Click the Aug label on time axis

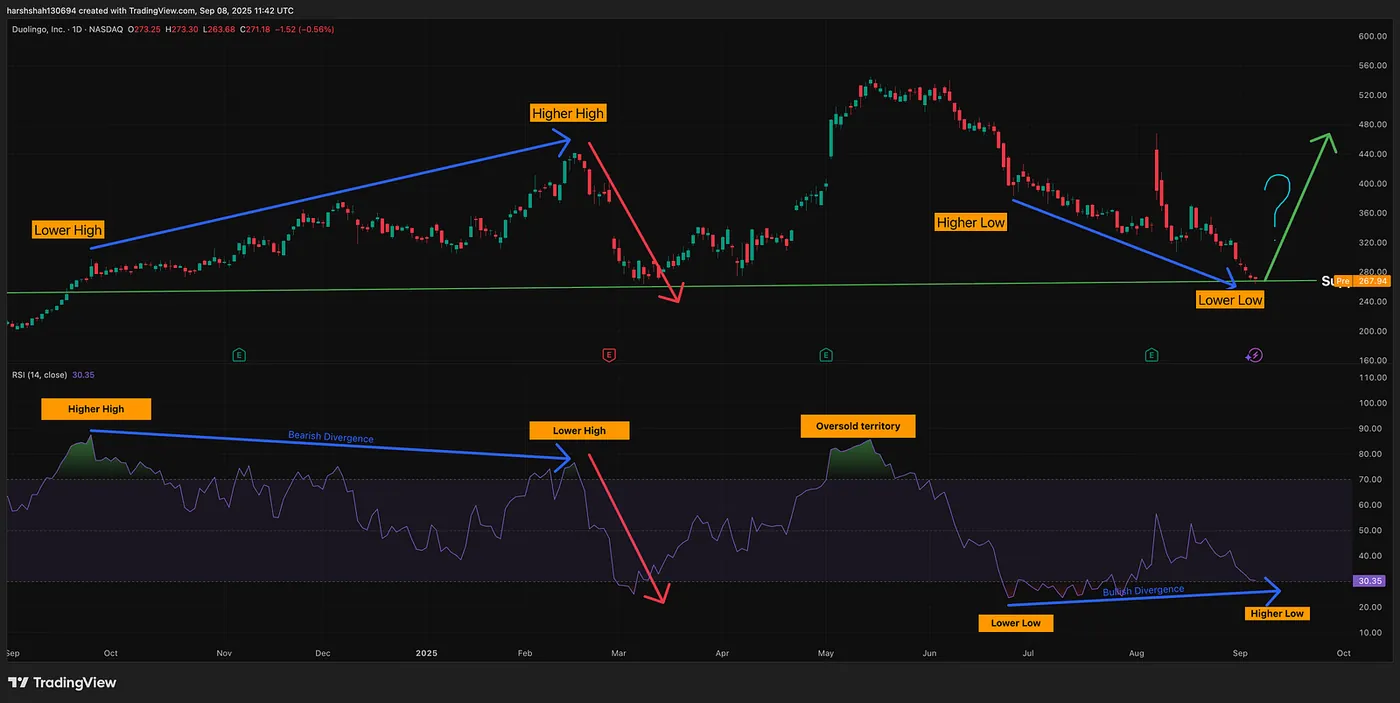[1136, 653]
